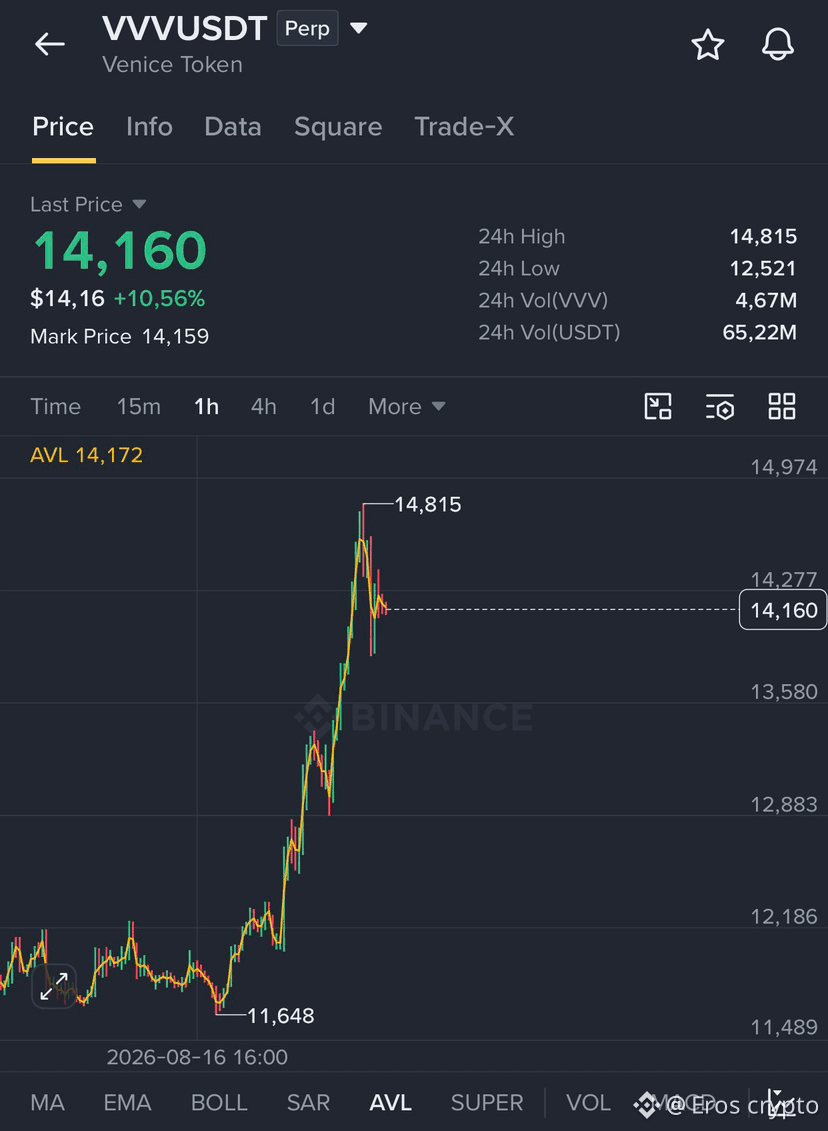Enable the SAR indicator

coord(309,1102)
